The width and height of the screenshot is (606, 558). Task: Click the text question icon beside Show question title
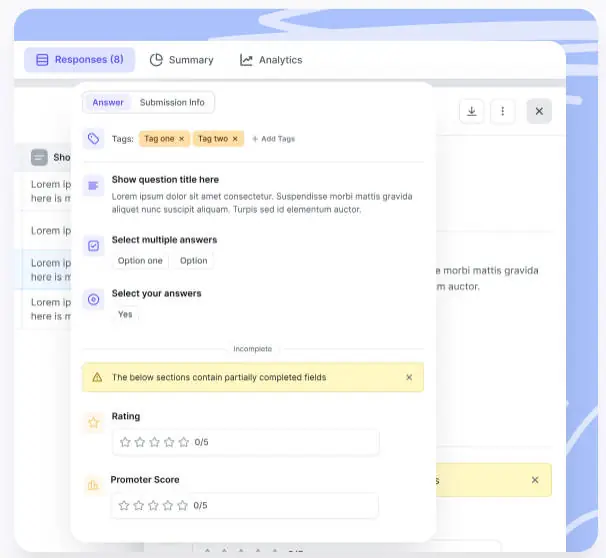pos(93,185)
